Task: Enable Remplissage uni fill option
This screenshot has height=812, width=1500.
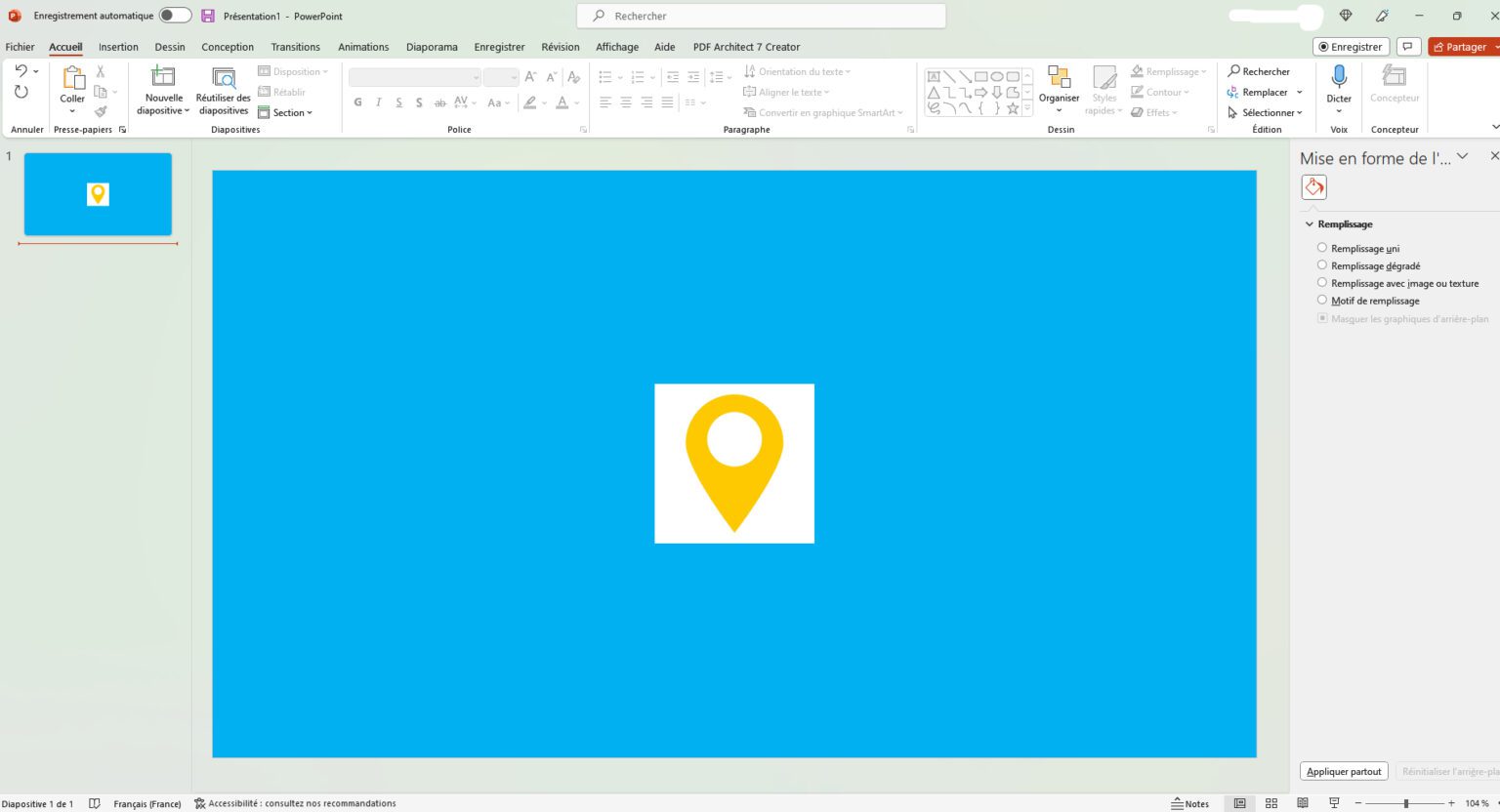Action: pyautogui.click(x=1322, y=247)
